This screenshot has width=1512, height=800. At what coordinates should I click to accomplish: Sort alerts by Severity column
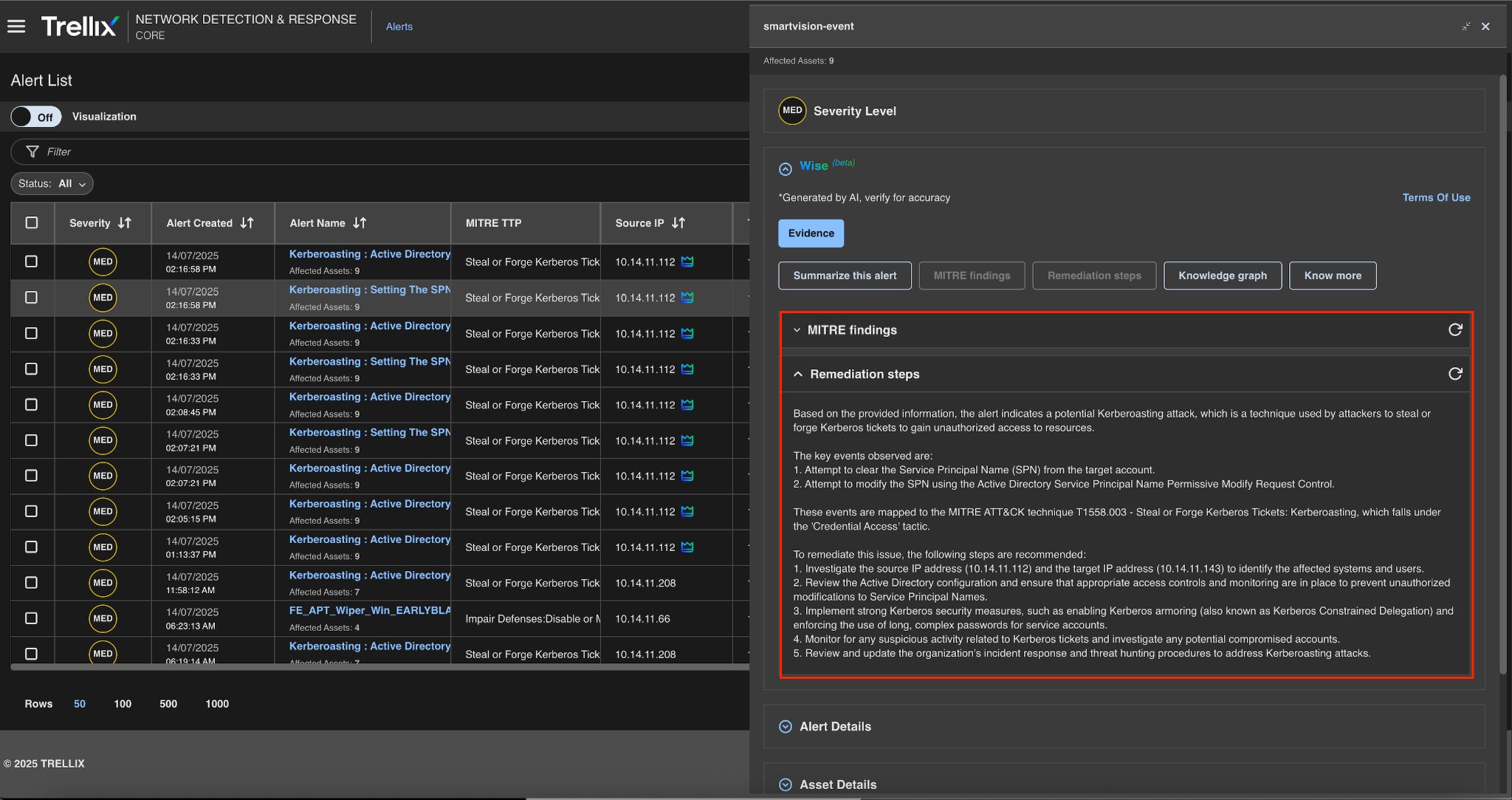tap(125, 222)
